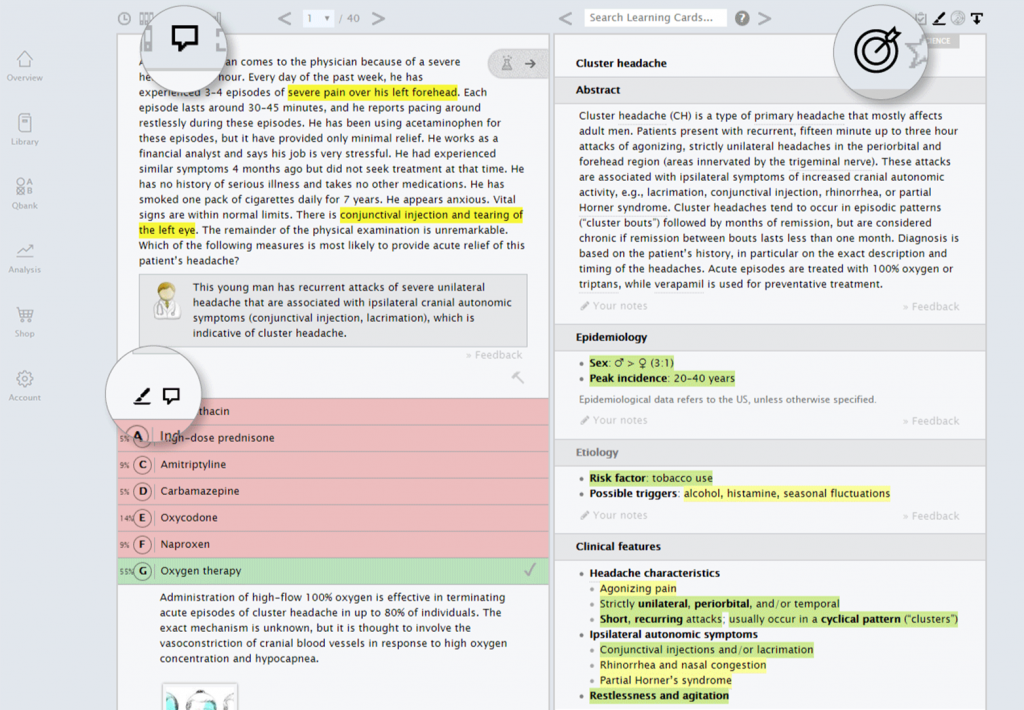Add Your notes under Abstract
The height and width of the screenshot is (710, 1024).
point(614,306)
